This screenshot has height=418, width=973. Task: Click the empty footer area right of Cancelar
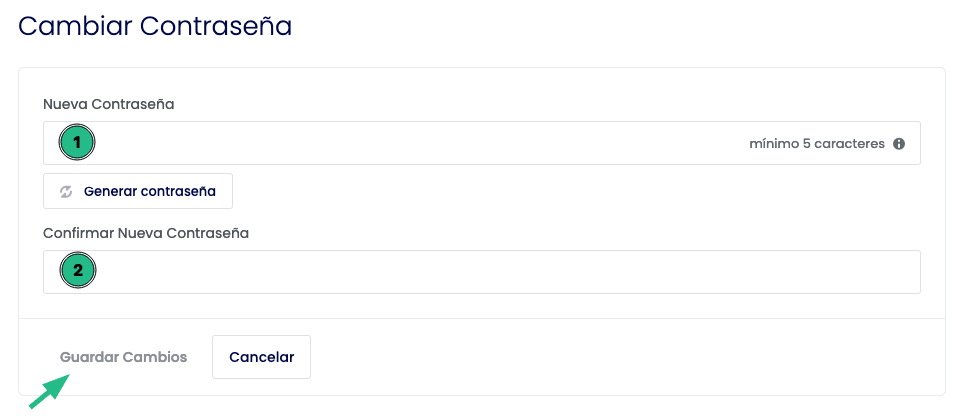[627, 357]
